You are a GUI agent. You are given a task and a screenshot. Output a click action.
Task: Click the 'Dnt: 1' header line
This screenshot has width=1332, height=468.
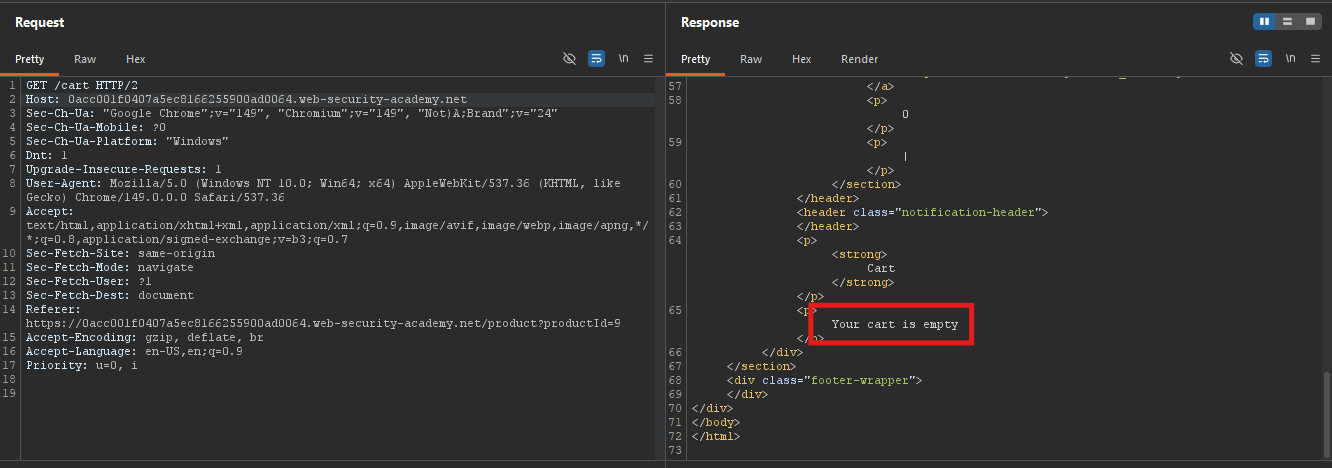coord(47,156)
